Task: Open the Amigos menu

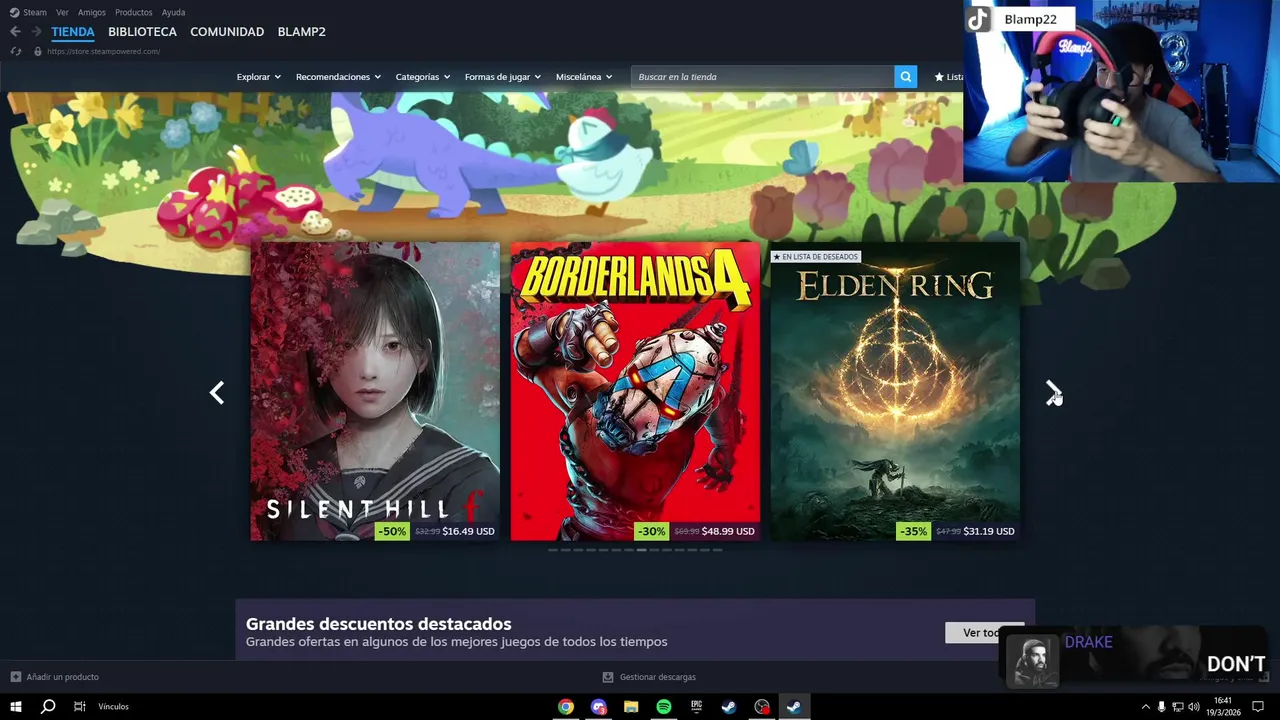Action: (x=92, y=12)
